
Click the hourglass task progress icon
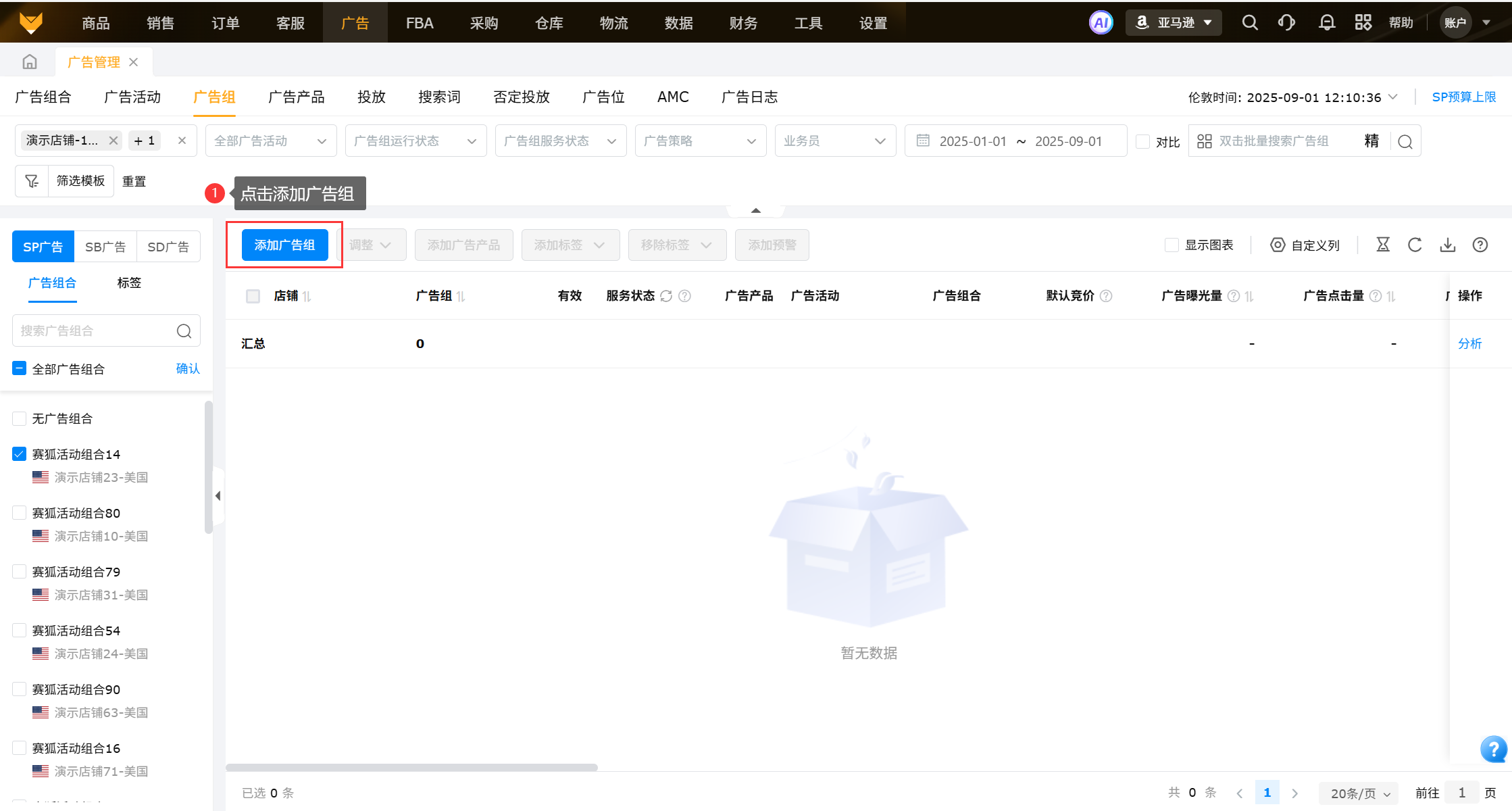point(1383,245)
